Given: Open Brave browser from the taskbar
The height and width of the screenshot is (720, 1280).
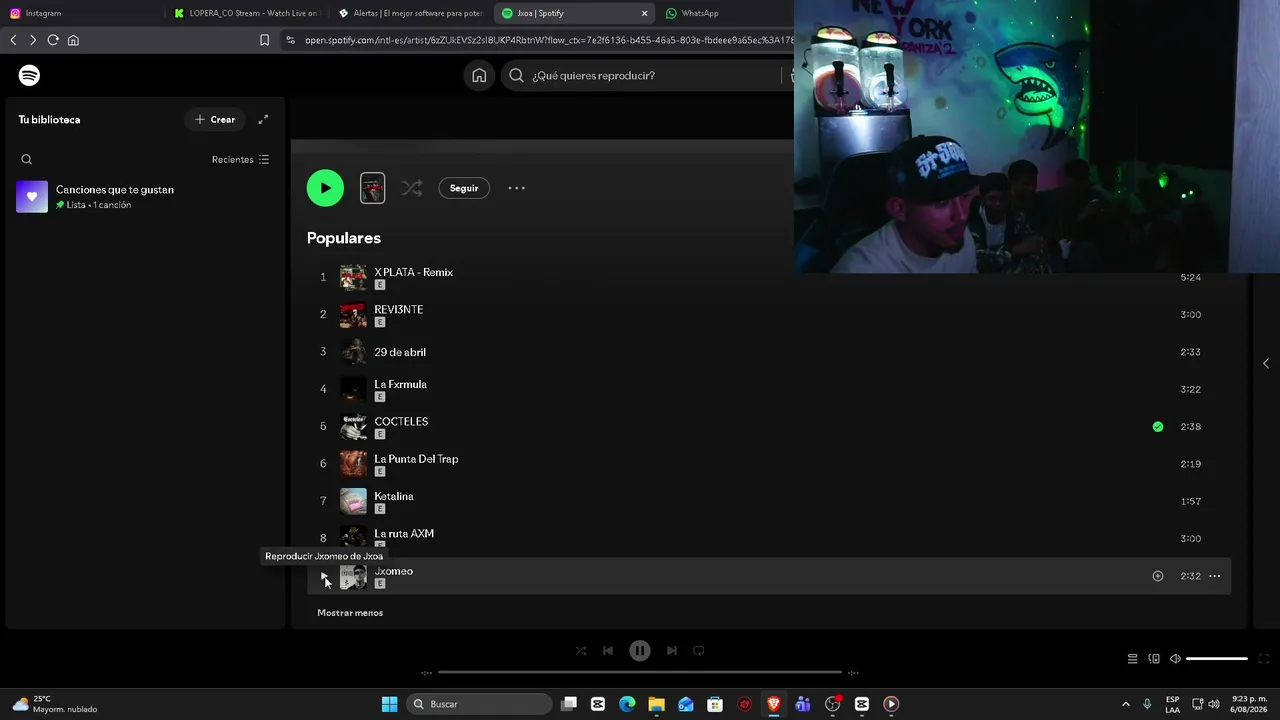Looking at the screenshot, I should [x=773, y=704].
